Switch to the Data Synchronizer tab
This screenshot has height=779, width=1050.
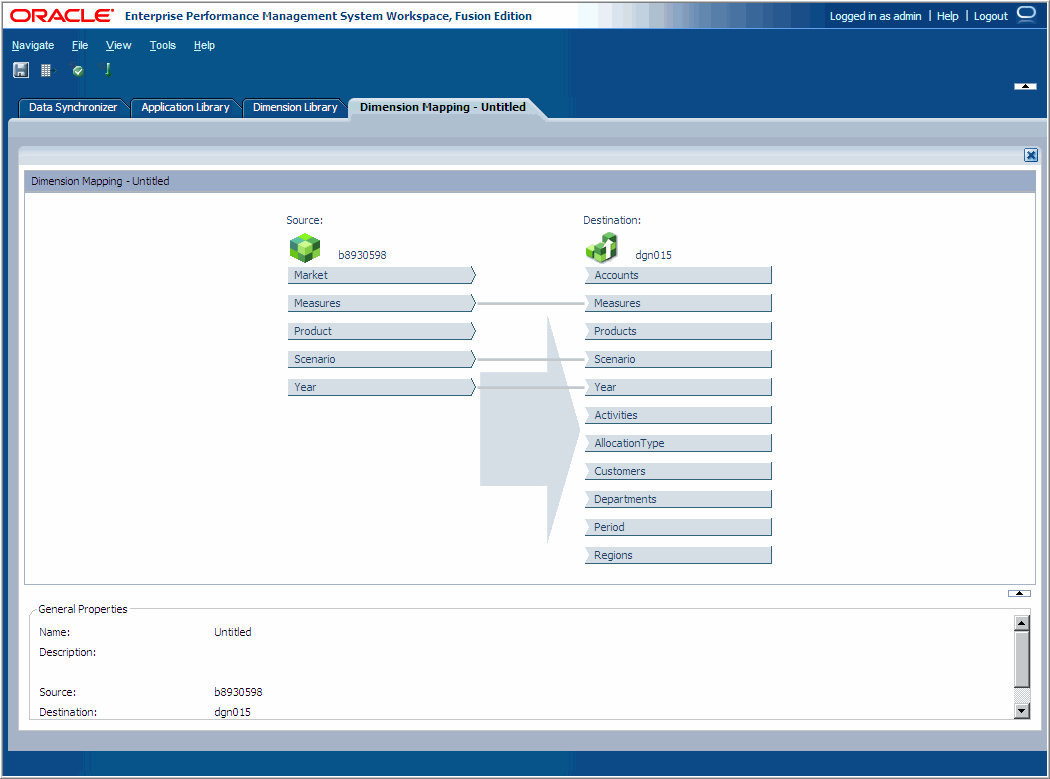click(x=73, y=107)
